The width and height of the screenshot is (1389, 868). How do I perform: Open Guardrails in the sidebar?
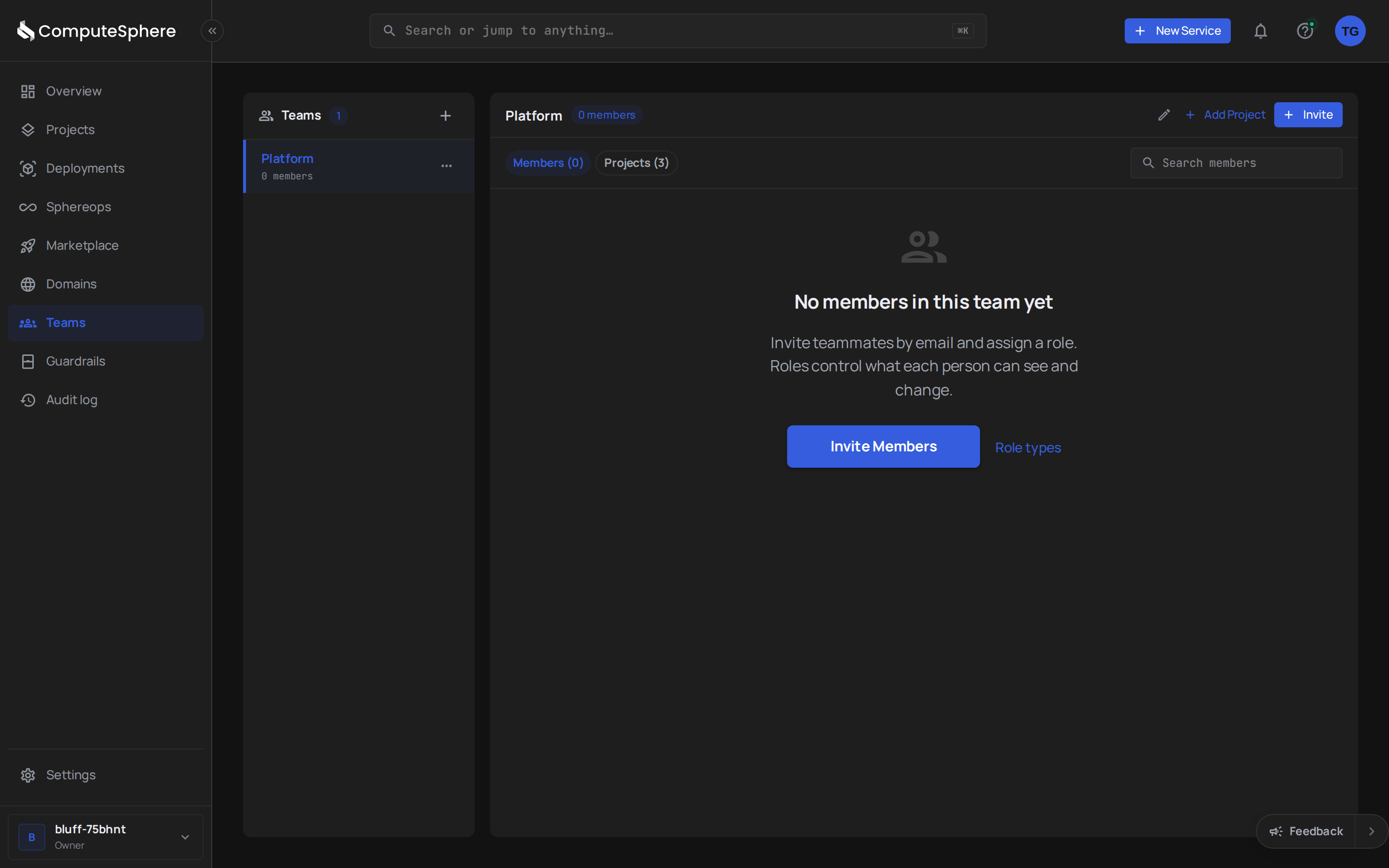106,361
